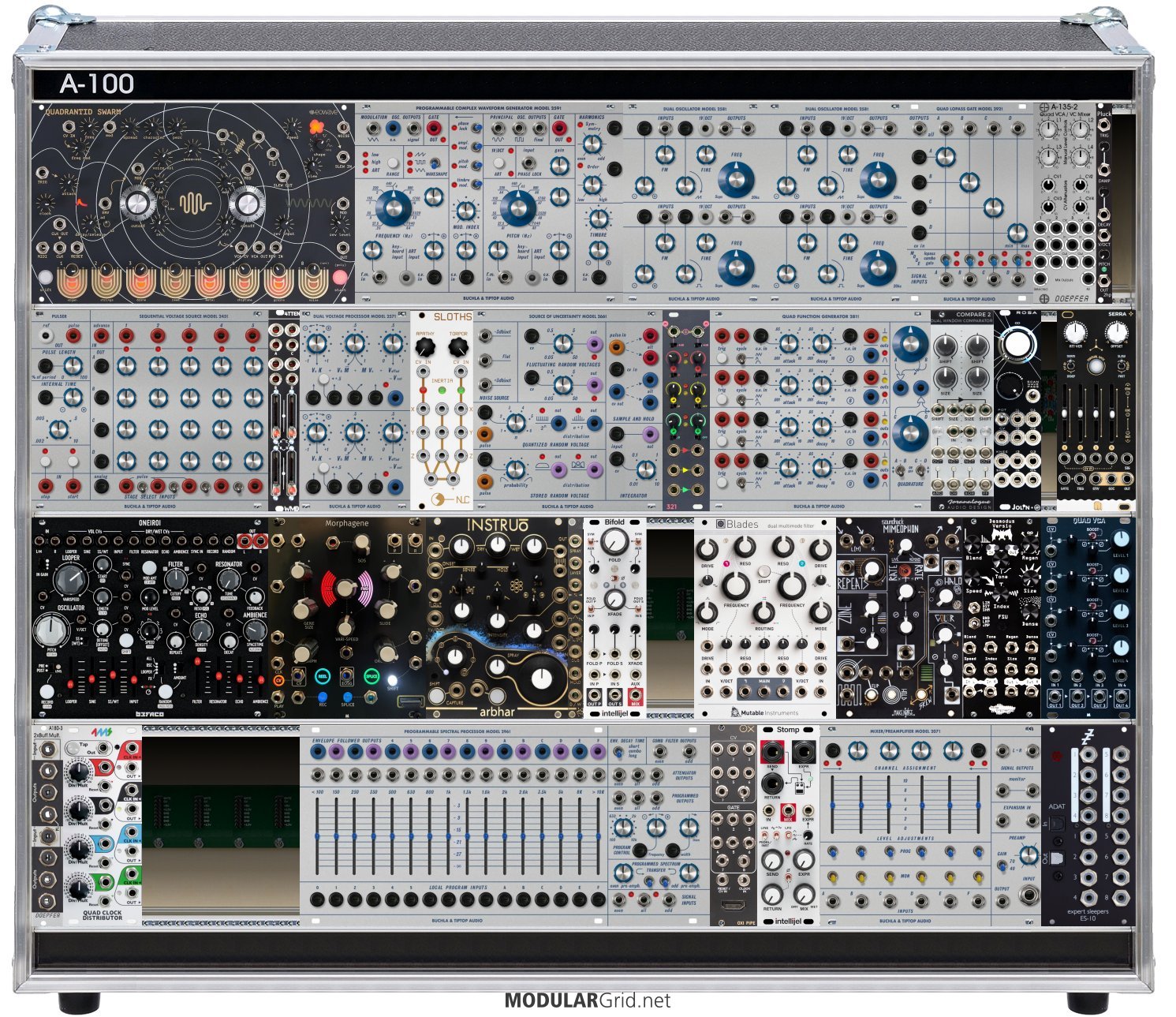The image size is (1176, 1017).
Task: Click the OUT 1 jack on Quad VCA
Action: point(1055,696)
